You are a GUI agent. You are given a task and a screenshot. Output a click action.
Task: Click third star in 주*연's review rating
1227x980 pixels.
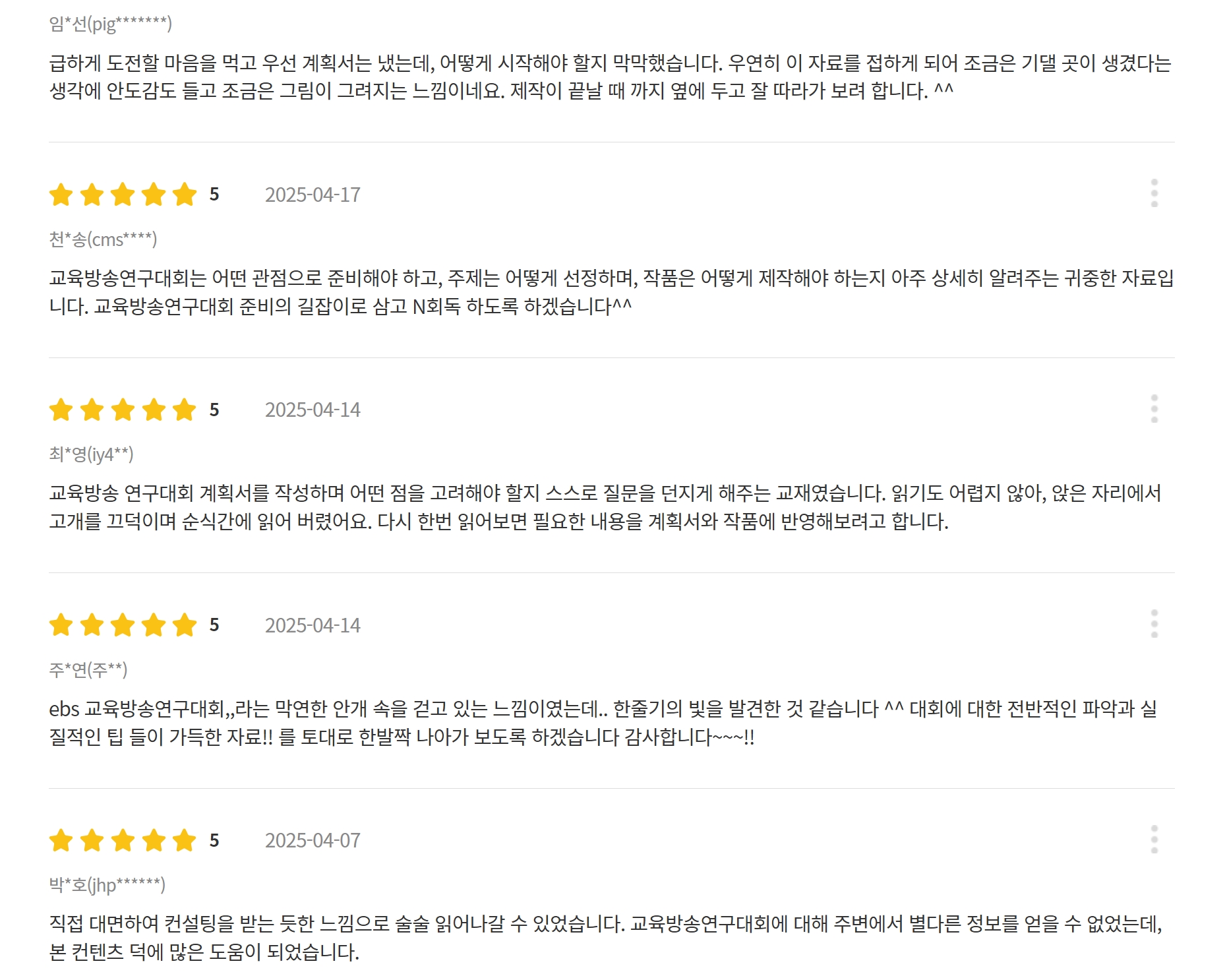123,625
